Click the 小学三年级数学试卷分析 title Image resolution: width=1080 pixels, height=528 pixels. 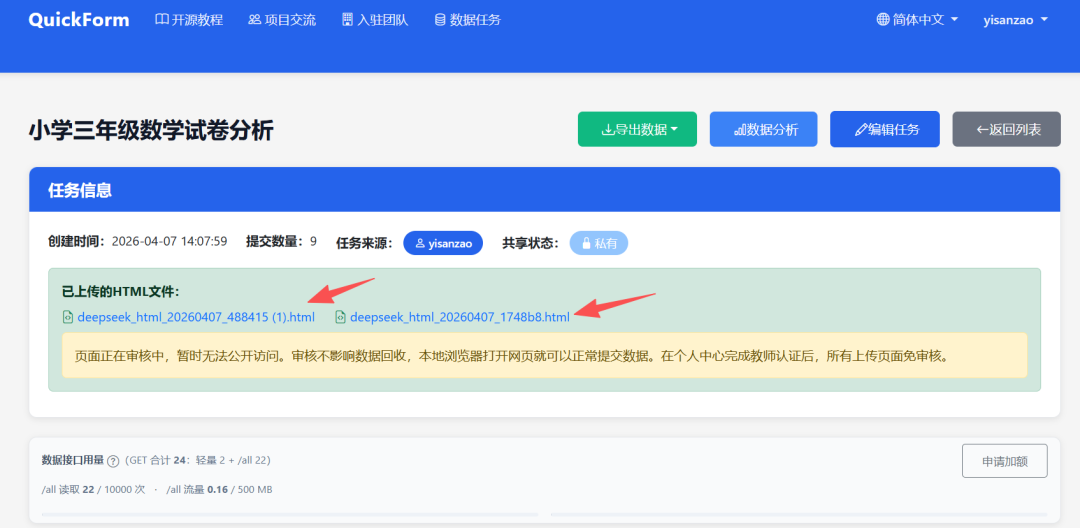151,130
